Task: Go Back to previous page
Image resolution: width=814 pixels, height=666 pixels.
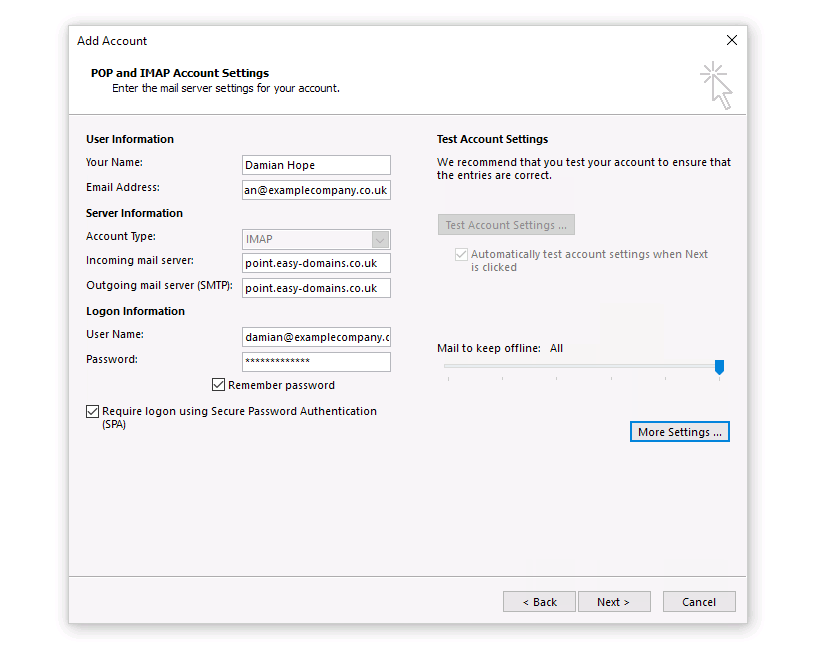Action: (x=539, y=602)
